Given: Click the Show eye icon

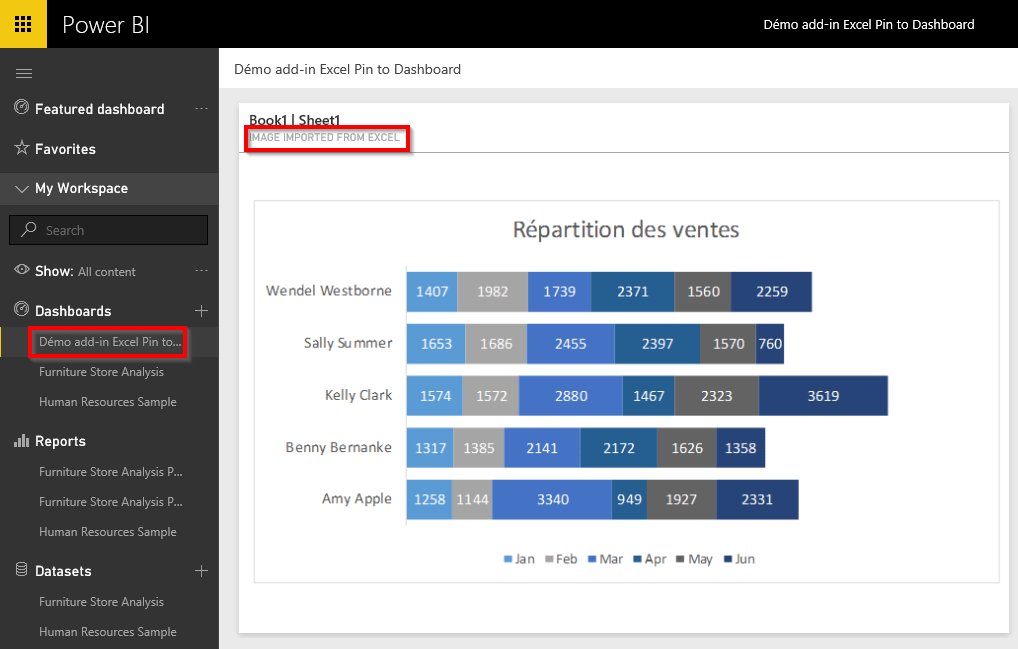Looking at the screenshot, I should 21,270.
